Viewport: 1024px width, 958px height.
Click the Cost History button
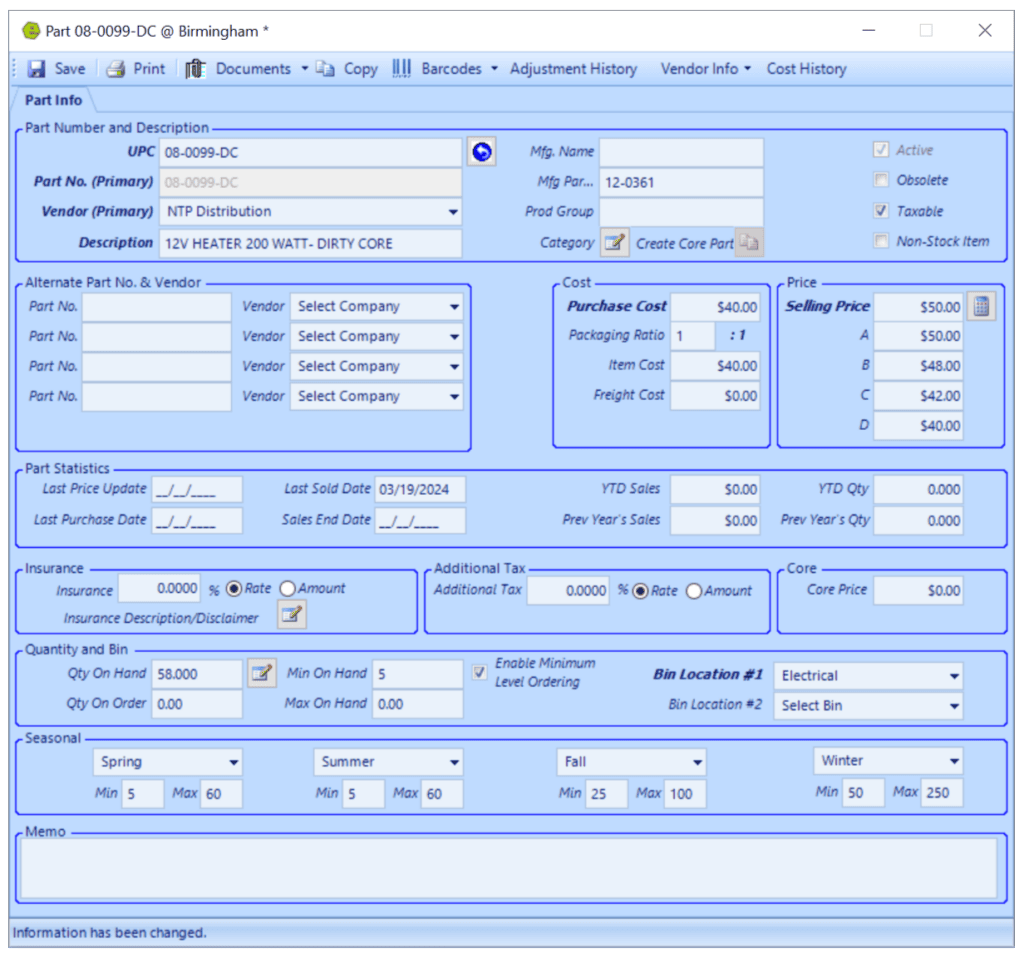click(x=806, y=68)
